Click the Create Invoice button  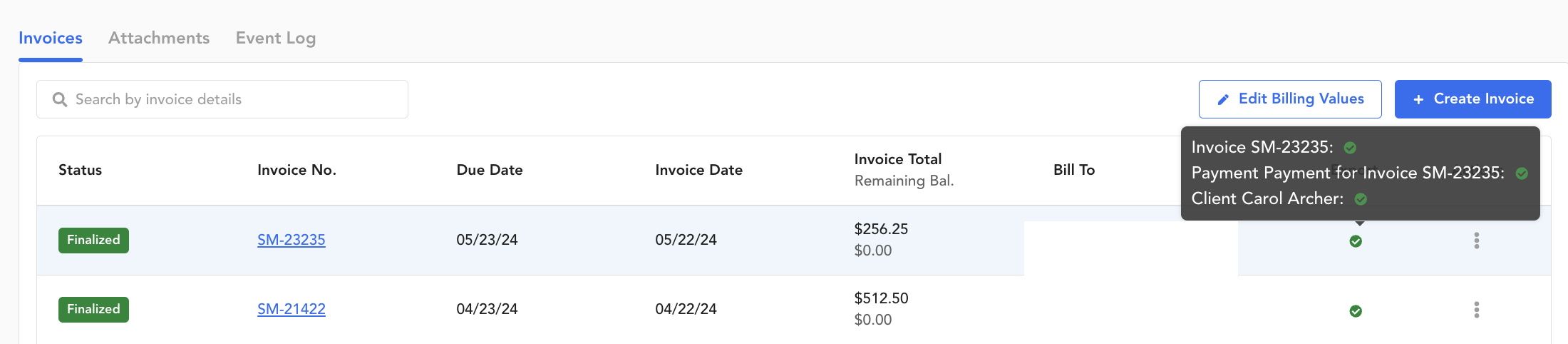click(x=1473, y=99)
